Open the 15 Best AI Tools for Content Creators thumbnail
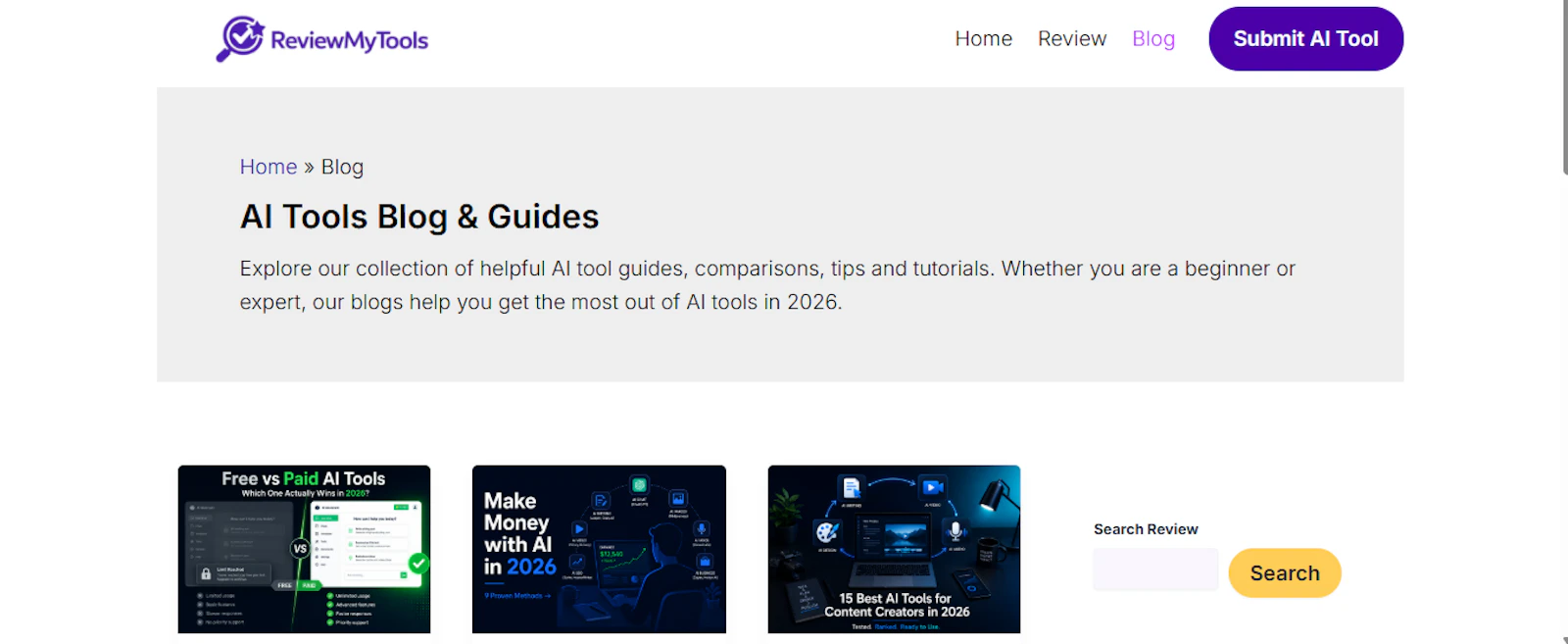The width and height of the screenshot is (1568, 644). pyautogui.click(x=894, y=549)
